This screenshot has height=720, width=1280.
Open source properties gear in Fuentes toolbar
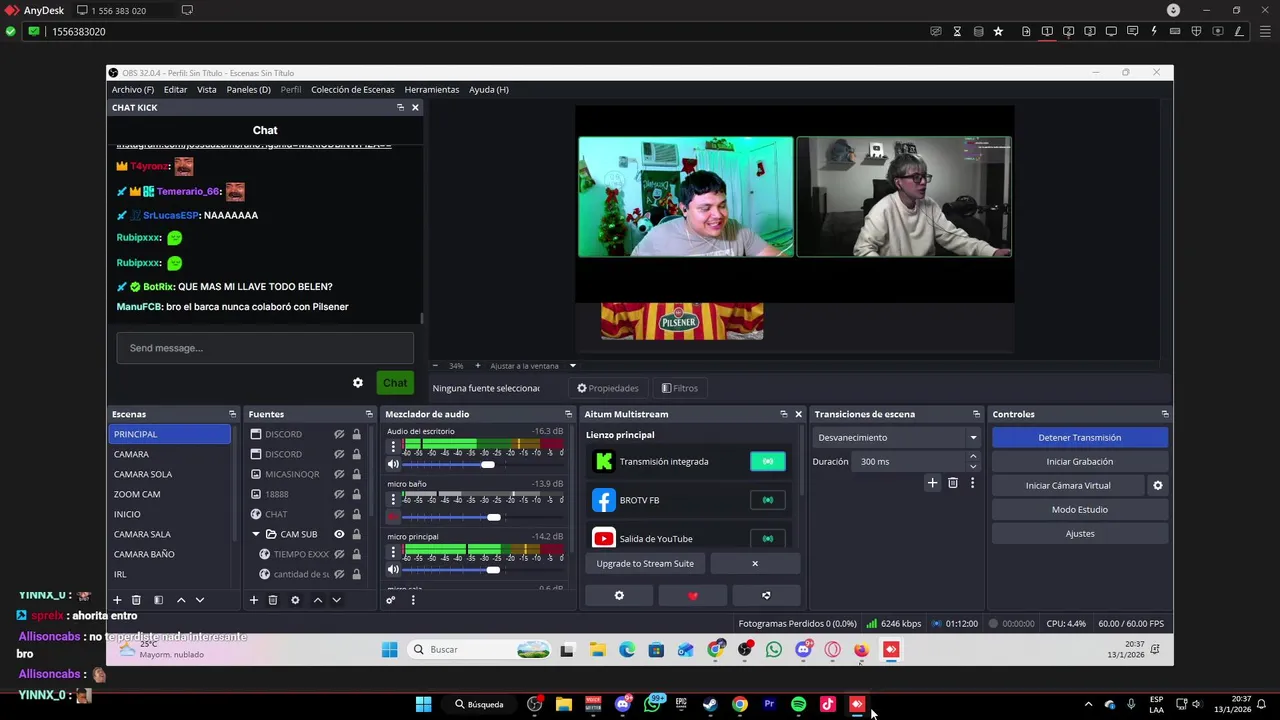coord(295,600)
